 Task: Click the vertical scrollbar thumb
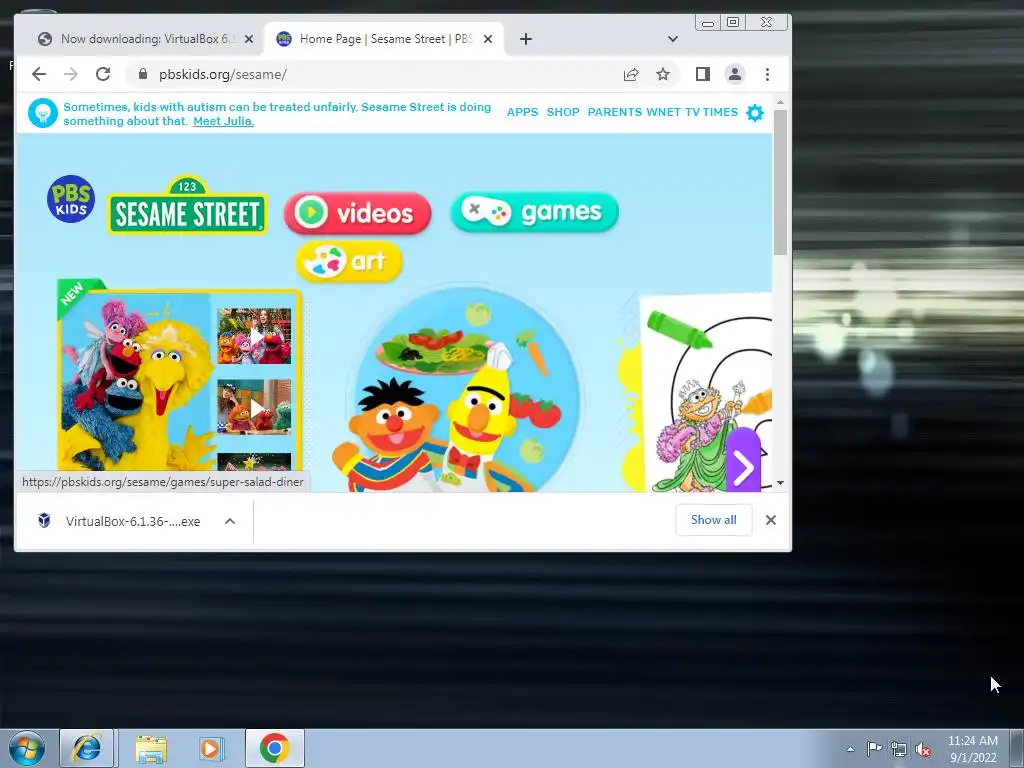pyautogui.click(x=780, y=182)
